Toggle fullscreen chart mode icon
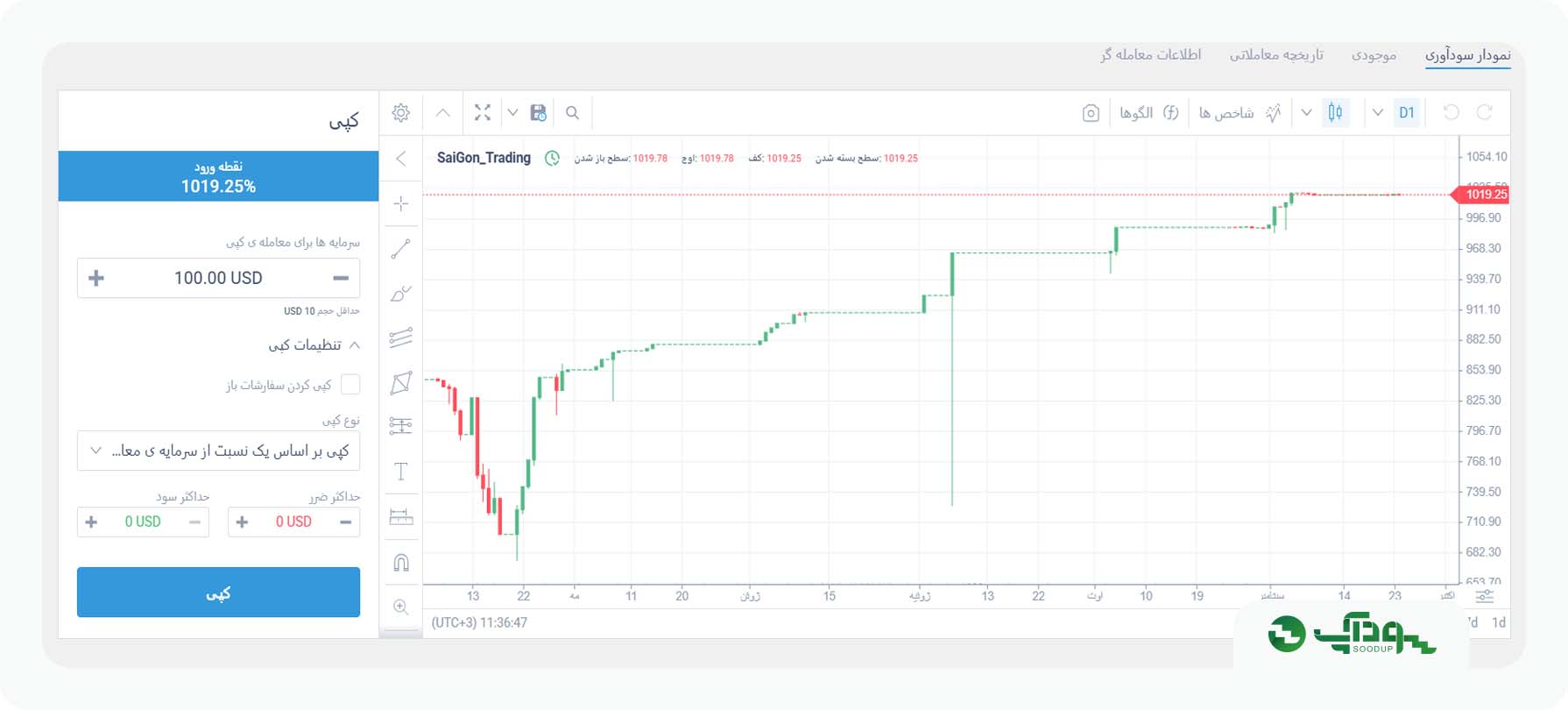Image resolution: width=1568 pixels, height=710 pixels. click(x=483, y=112)
